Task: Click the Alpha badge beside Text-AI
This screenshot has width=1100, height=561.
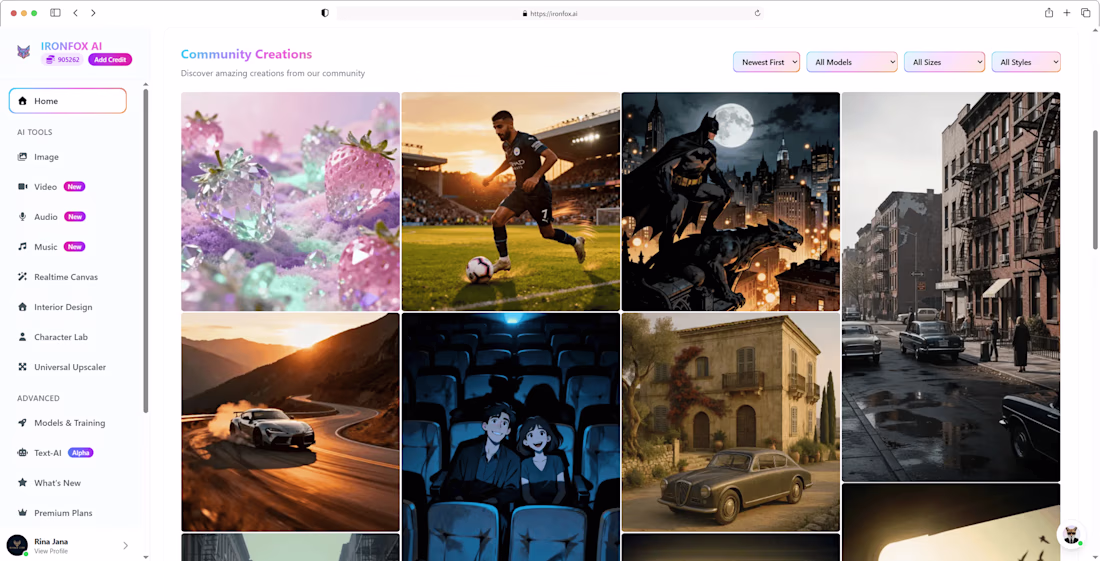Action: (x=81, y=453)
